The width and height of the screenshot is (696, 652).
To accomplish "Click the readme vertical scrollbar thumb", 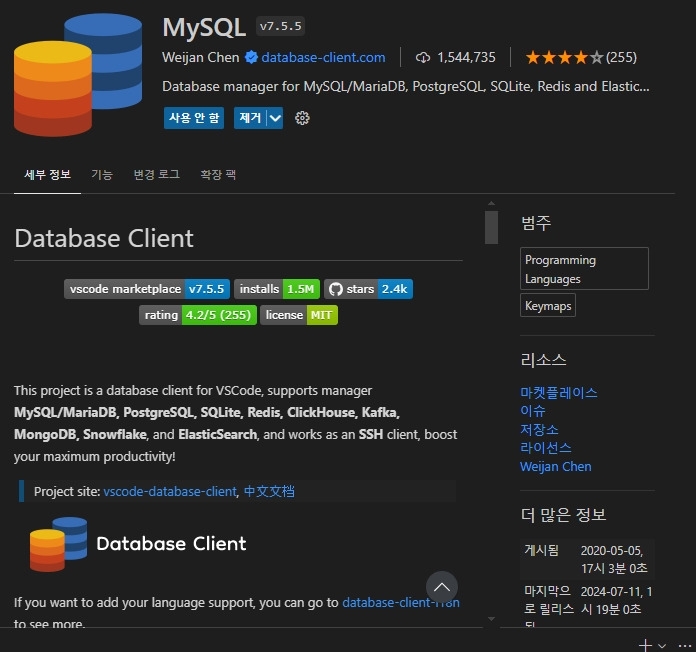I will pos(491,227).
